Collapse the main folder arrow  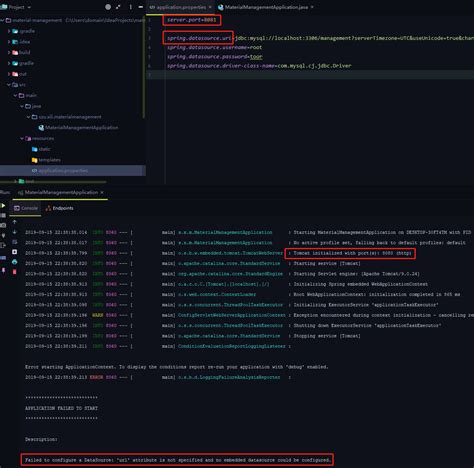15,95
